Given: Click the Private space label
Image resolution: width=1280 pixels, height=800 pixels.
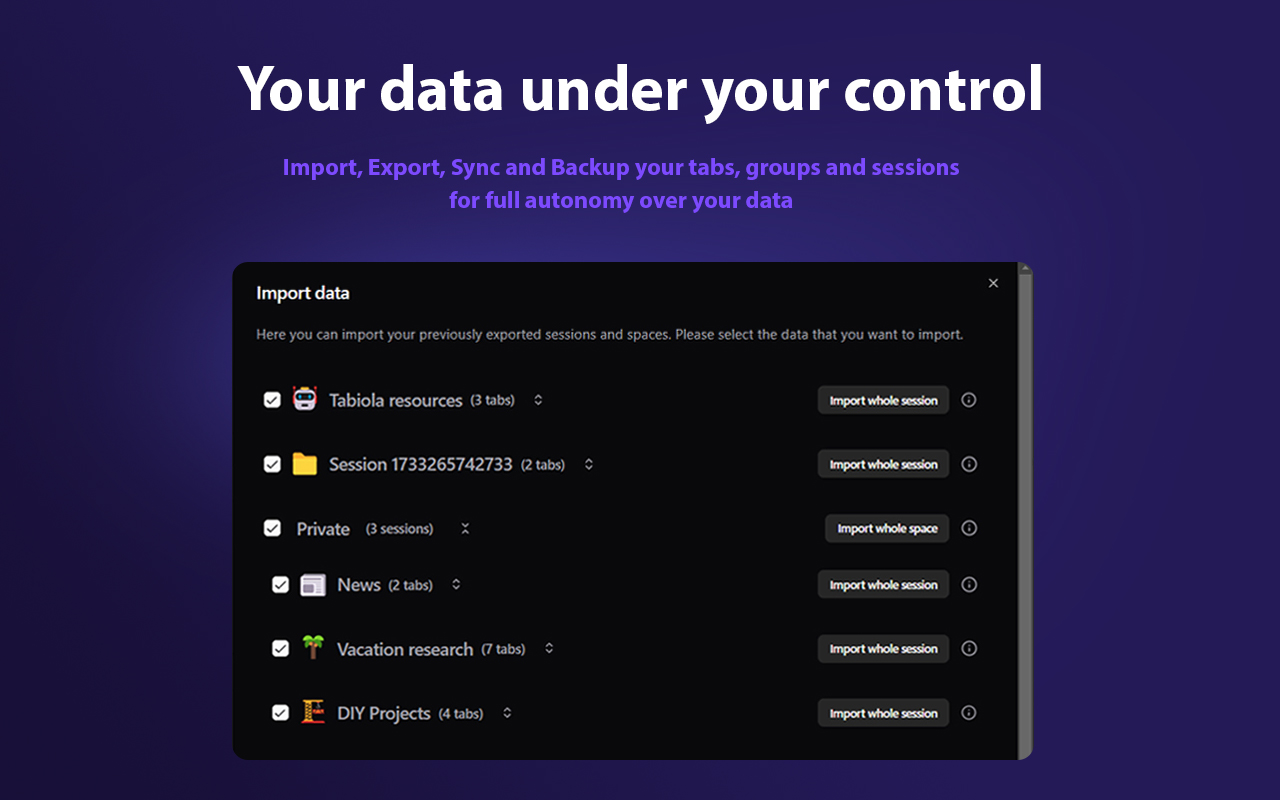Looking at the screenshot, I should tap(323, 529).
